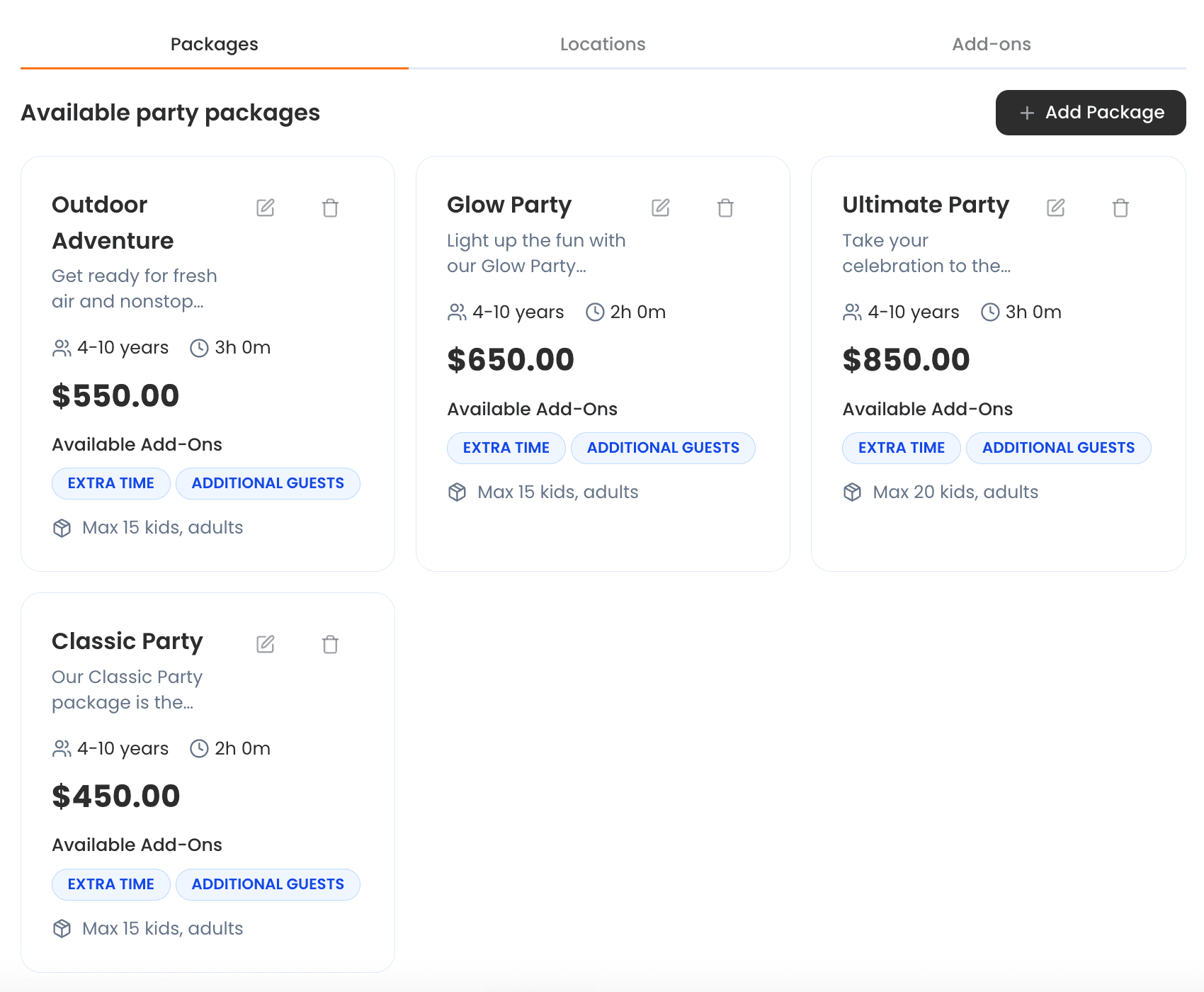Image resolution: width=1204 pixels, height=992 pixels.
Task: Click 'Max 20 kids, adults' text
Action: pos(955,492)
